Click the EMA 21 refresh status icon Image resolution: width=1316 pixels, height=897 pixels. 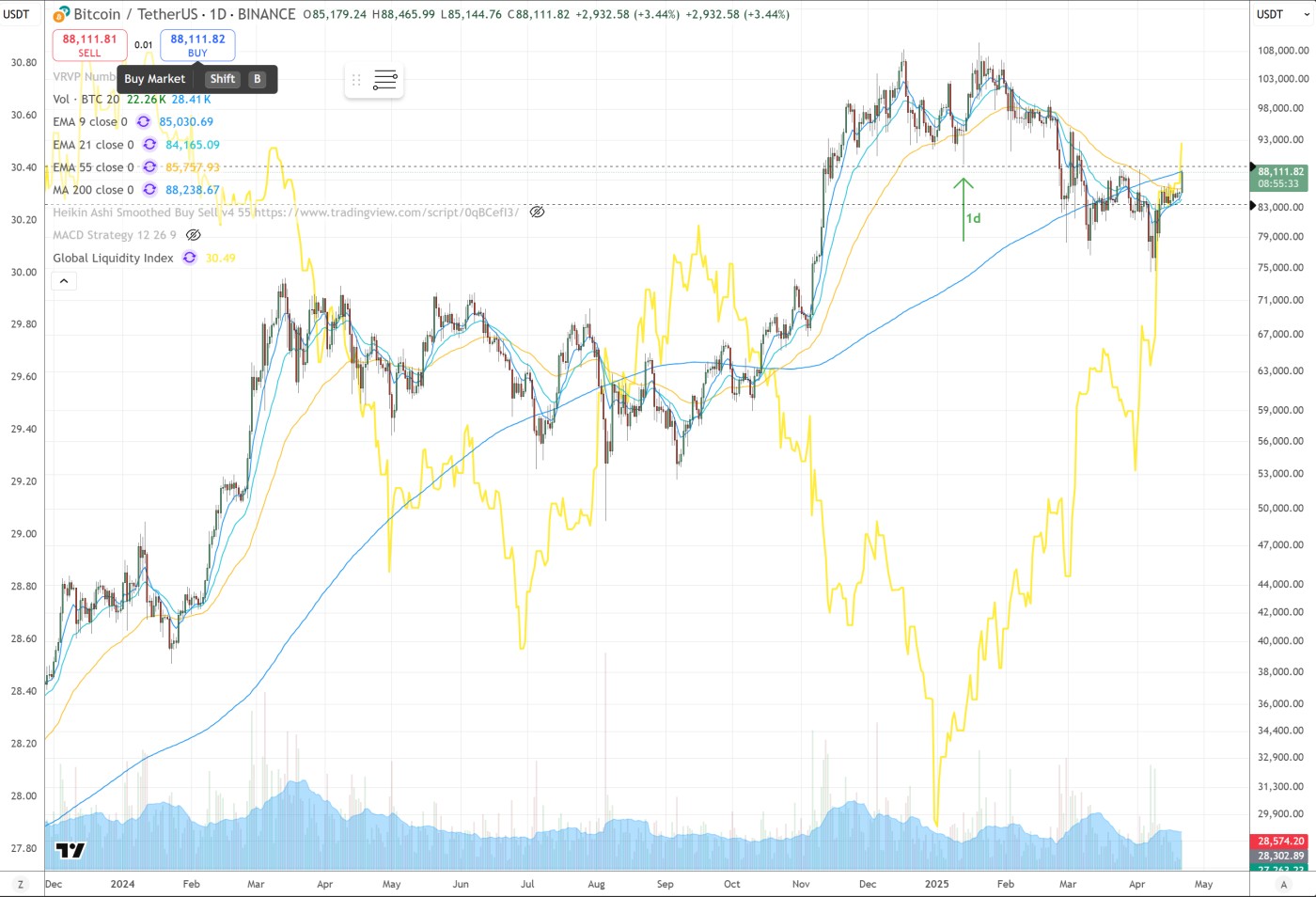(x=149, y=145)
